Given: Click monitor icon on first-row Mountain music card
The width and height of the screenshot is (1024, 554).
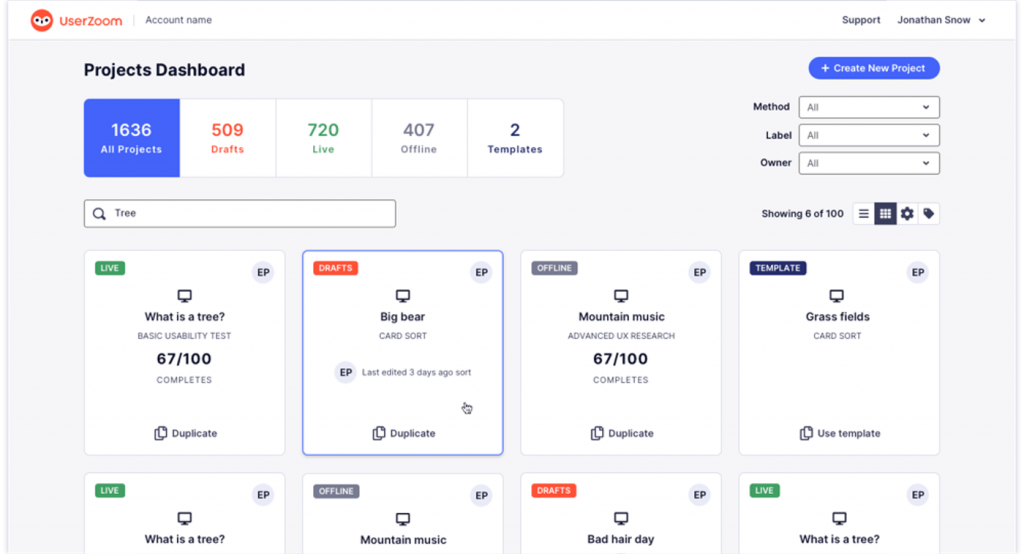Looking at the screenshot, I should tap(621, 296).
